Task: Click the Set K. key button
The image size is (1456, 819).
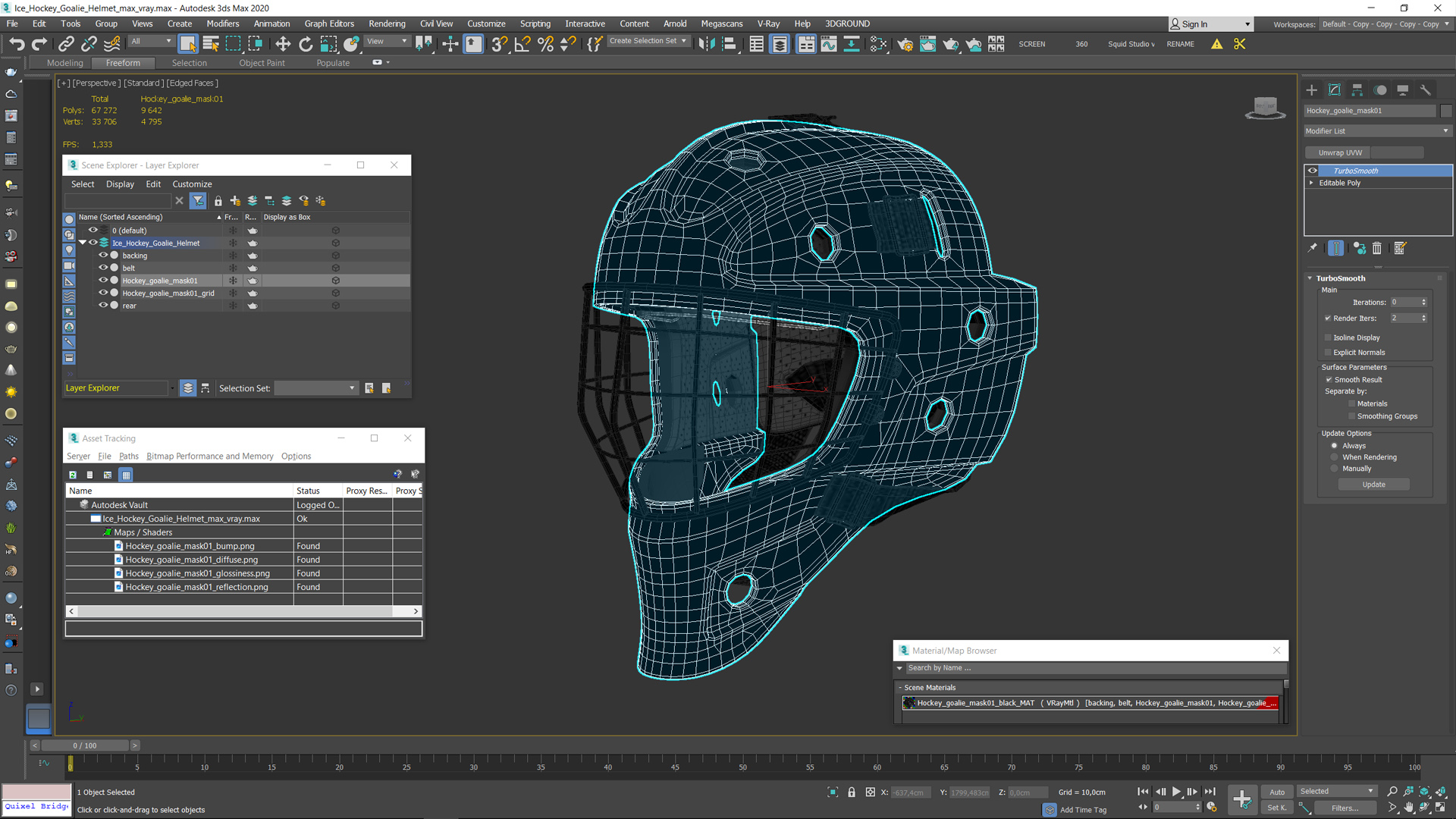Action: pyautogui.click(x=1276, y=808)
